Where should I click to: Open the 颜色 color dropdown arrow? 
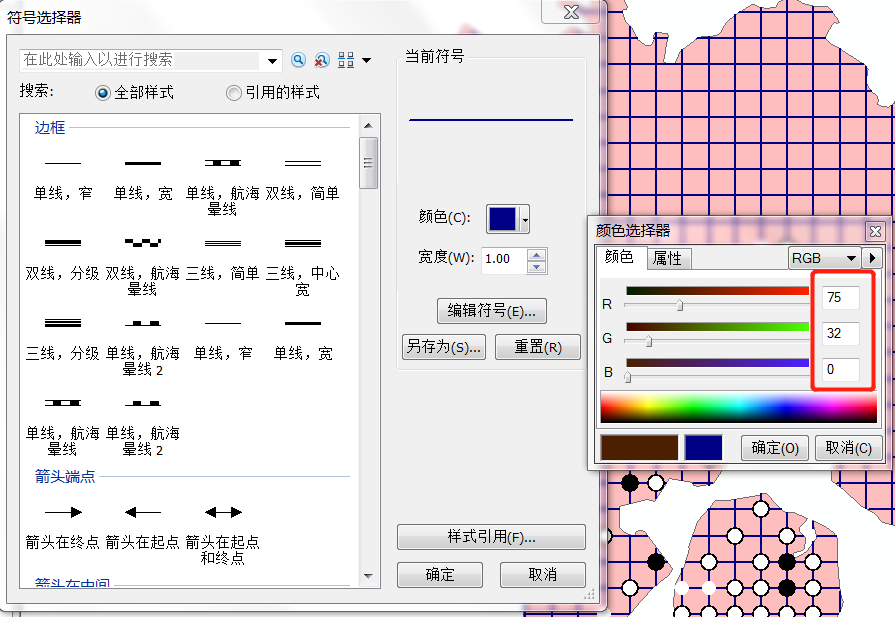pyautogui.click(x=525, y=219)
